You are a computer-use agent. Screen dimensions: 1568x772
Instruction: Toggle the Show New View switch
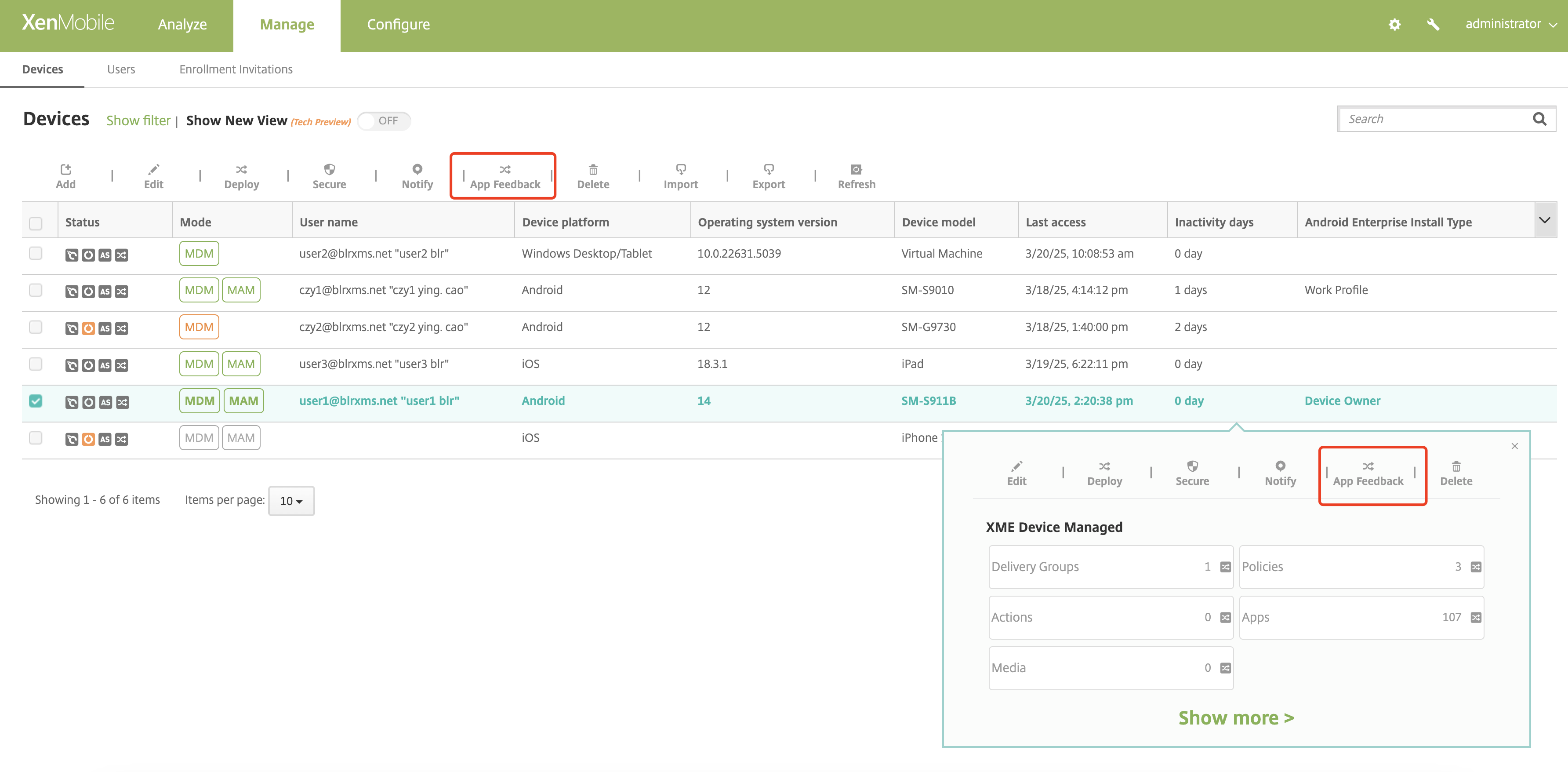point(384,120)
